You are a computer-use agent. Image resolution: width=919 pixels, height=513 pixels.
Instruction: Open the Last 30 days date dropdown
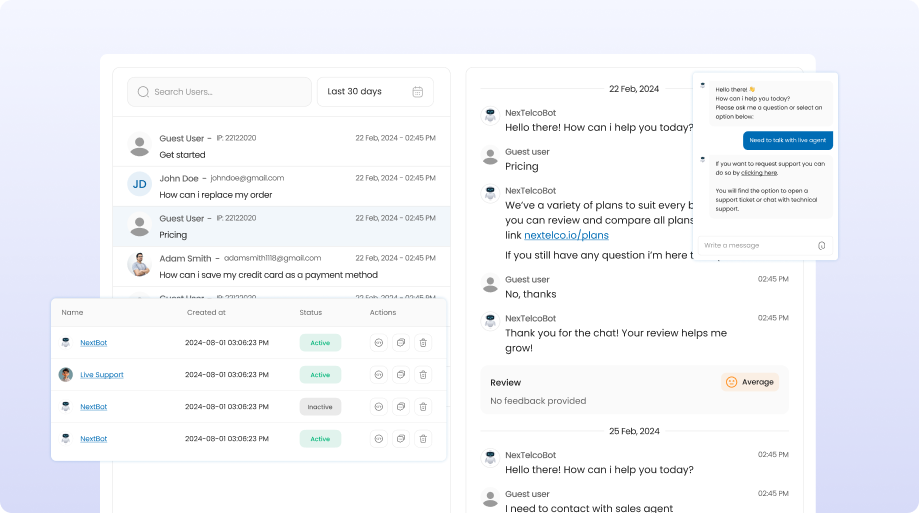point(375,92)
